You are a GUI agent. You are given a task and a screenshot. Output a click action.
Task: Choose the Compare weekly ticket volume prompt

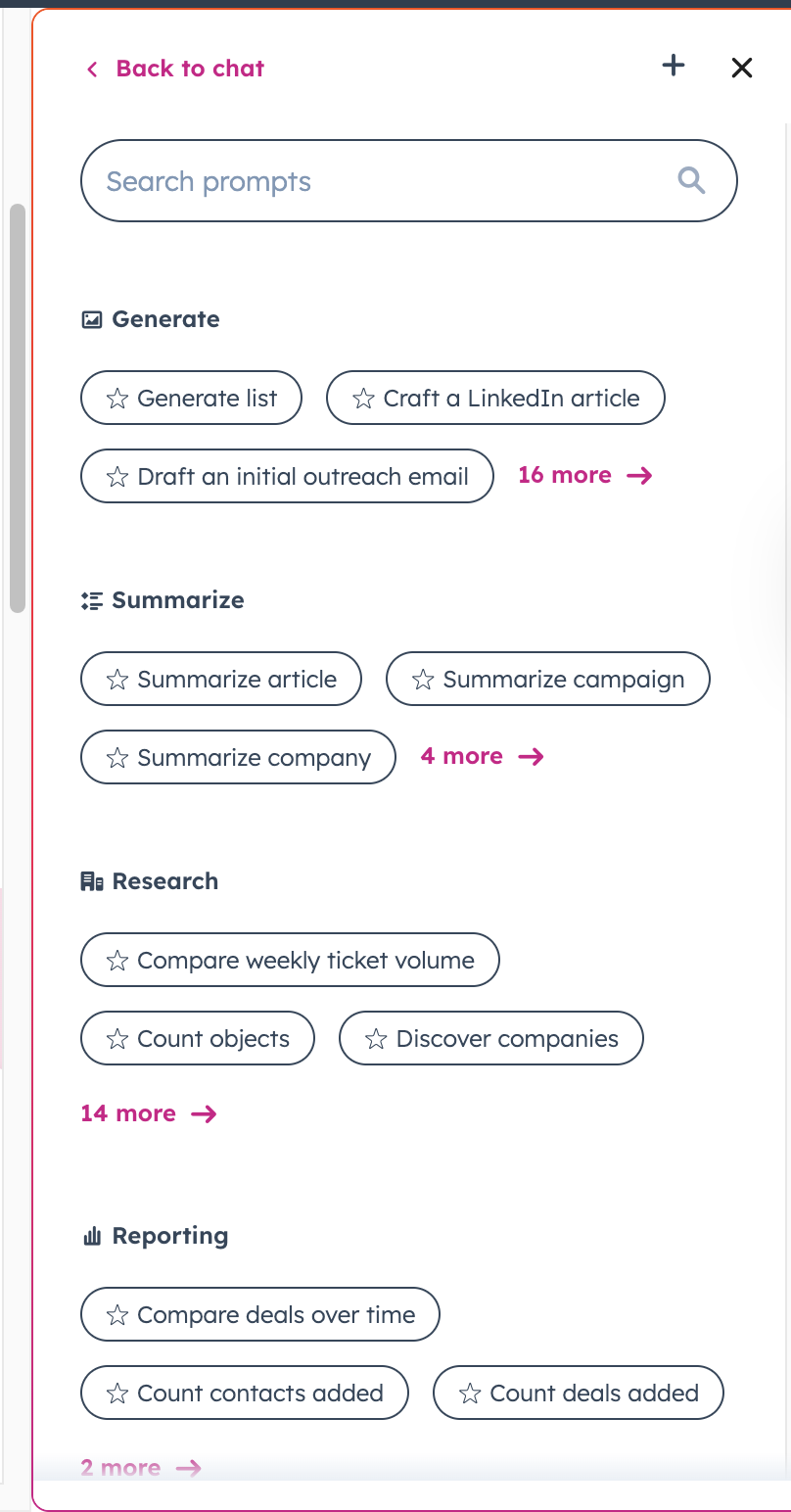tap(290, 960)
